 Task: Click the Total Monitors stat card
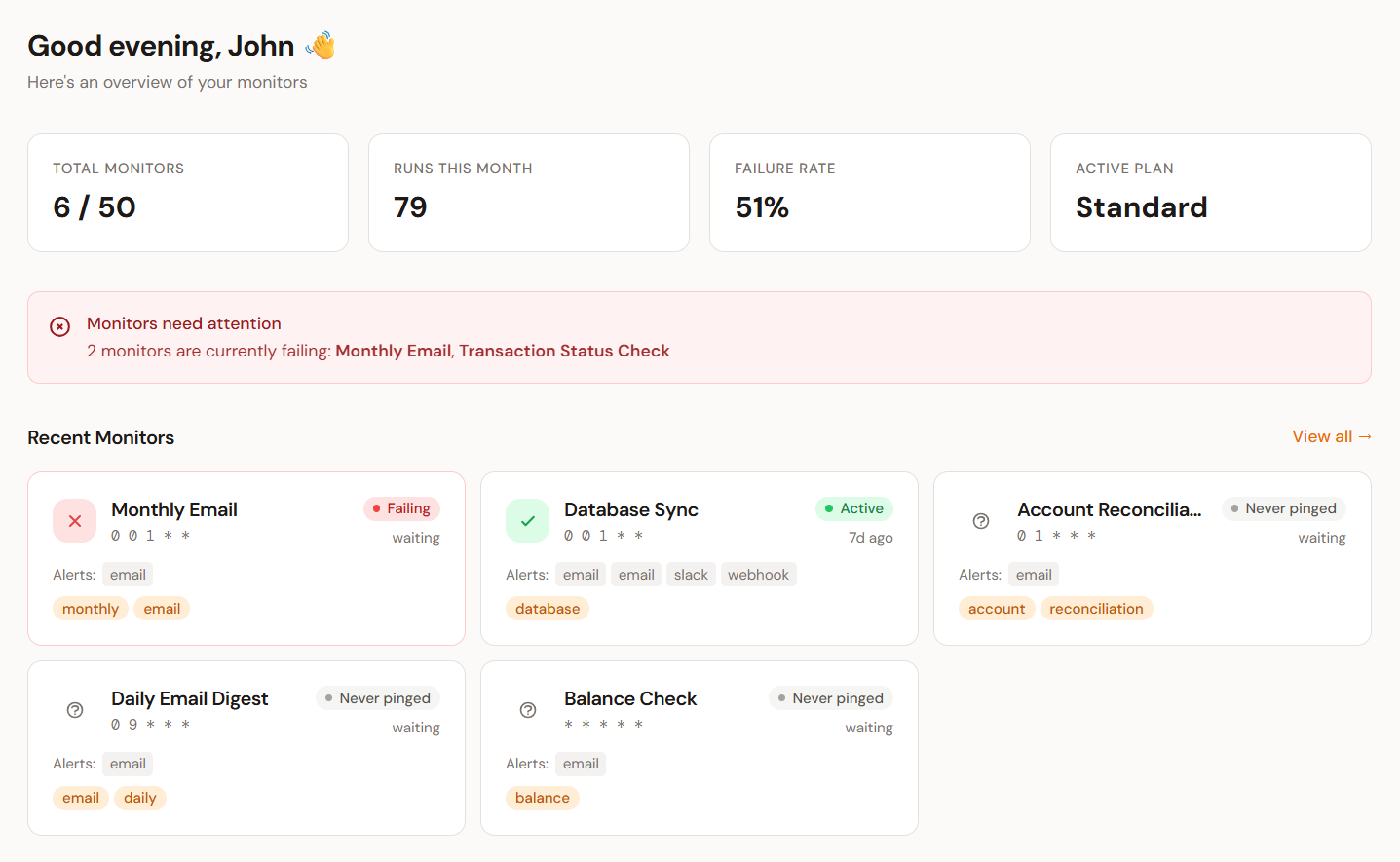[x=188, y=193]
